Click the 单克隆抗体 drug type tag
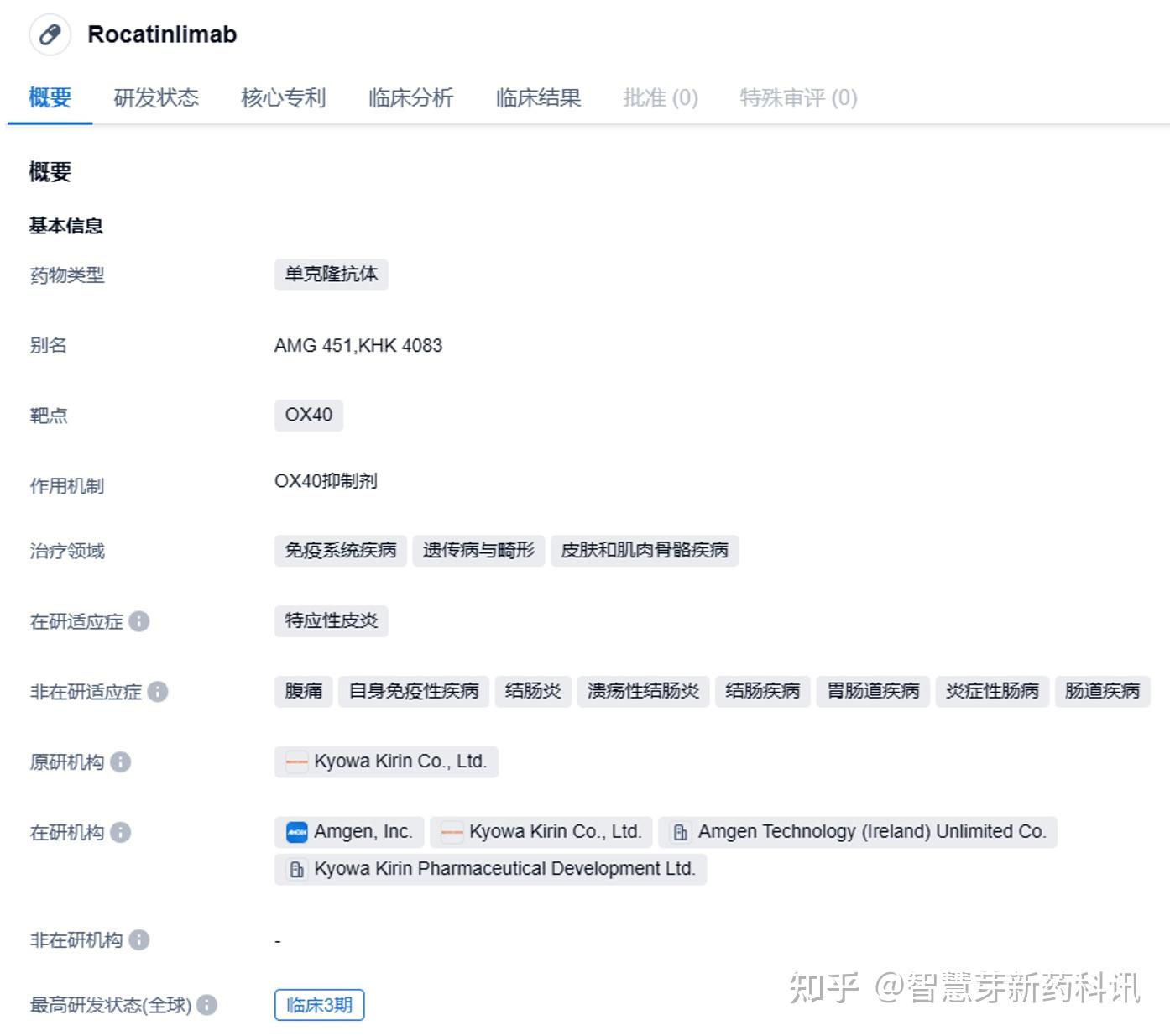This screenshot has width=1170, height=1036. pyautogui.click(x=331, y=275)
